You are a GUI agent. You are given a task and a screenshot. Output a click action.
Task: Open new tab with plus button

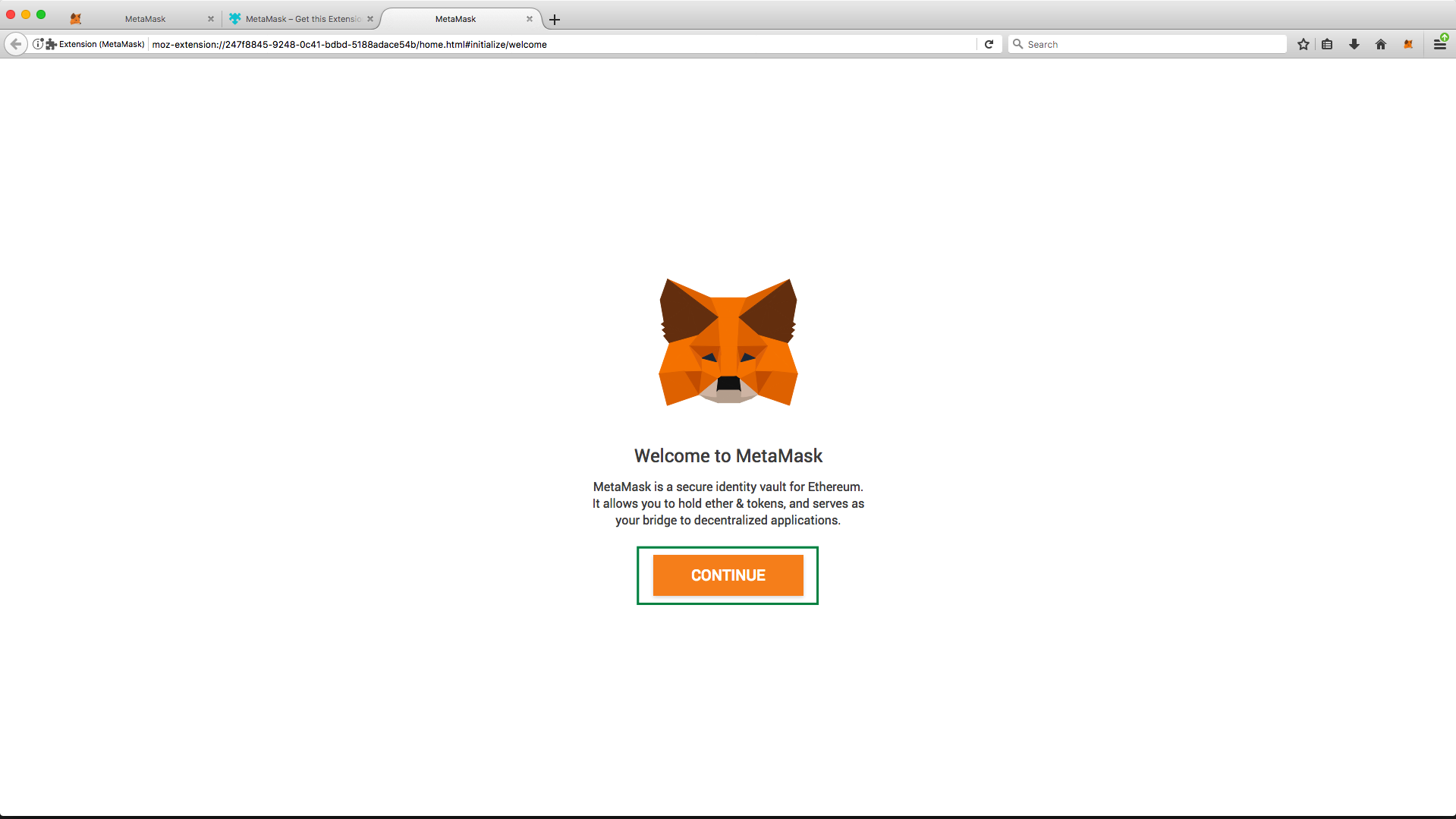click(x=555, y=20)
